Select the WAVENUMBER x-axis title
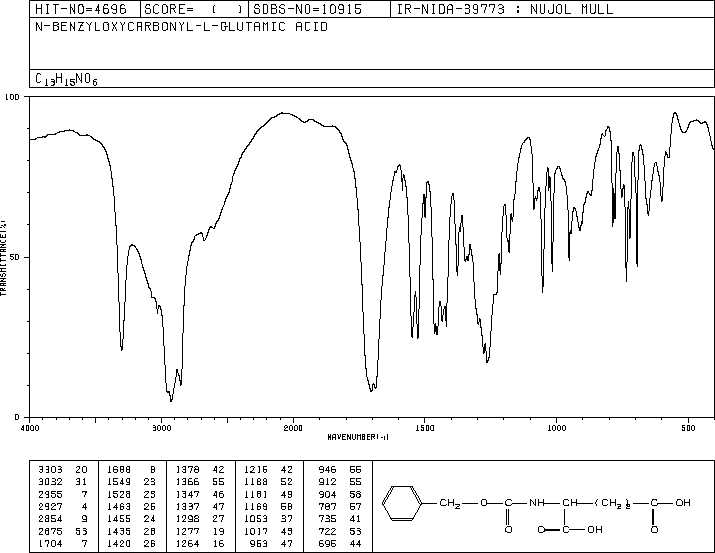Viewport: 715px width, 553px height. [x=358, y=437]
